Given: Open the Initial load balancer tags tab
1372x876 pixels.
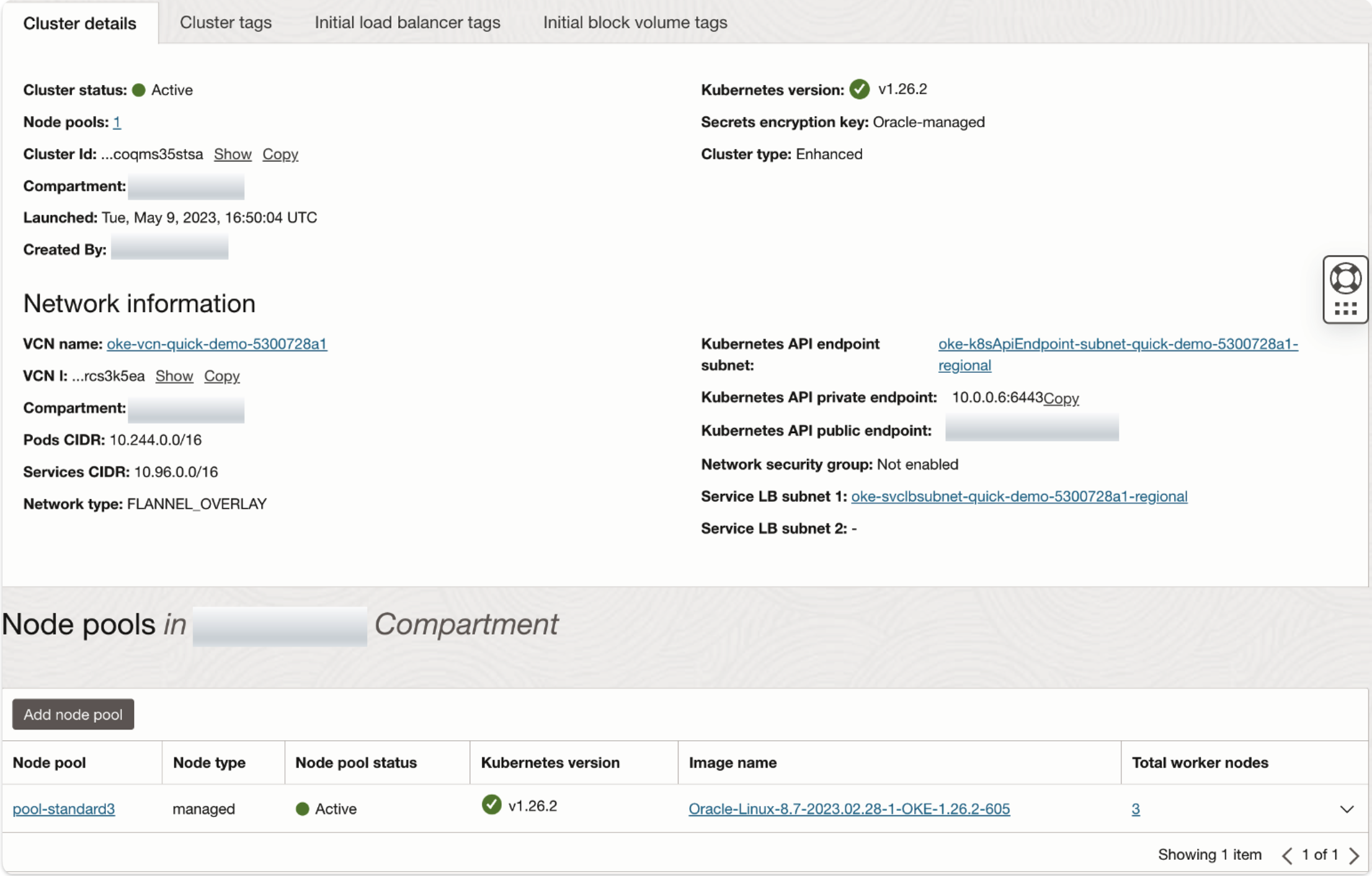Looking at the screenshot, I should pyautogui.click(x=408, y=22).
